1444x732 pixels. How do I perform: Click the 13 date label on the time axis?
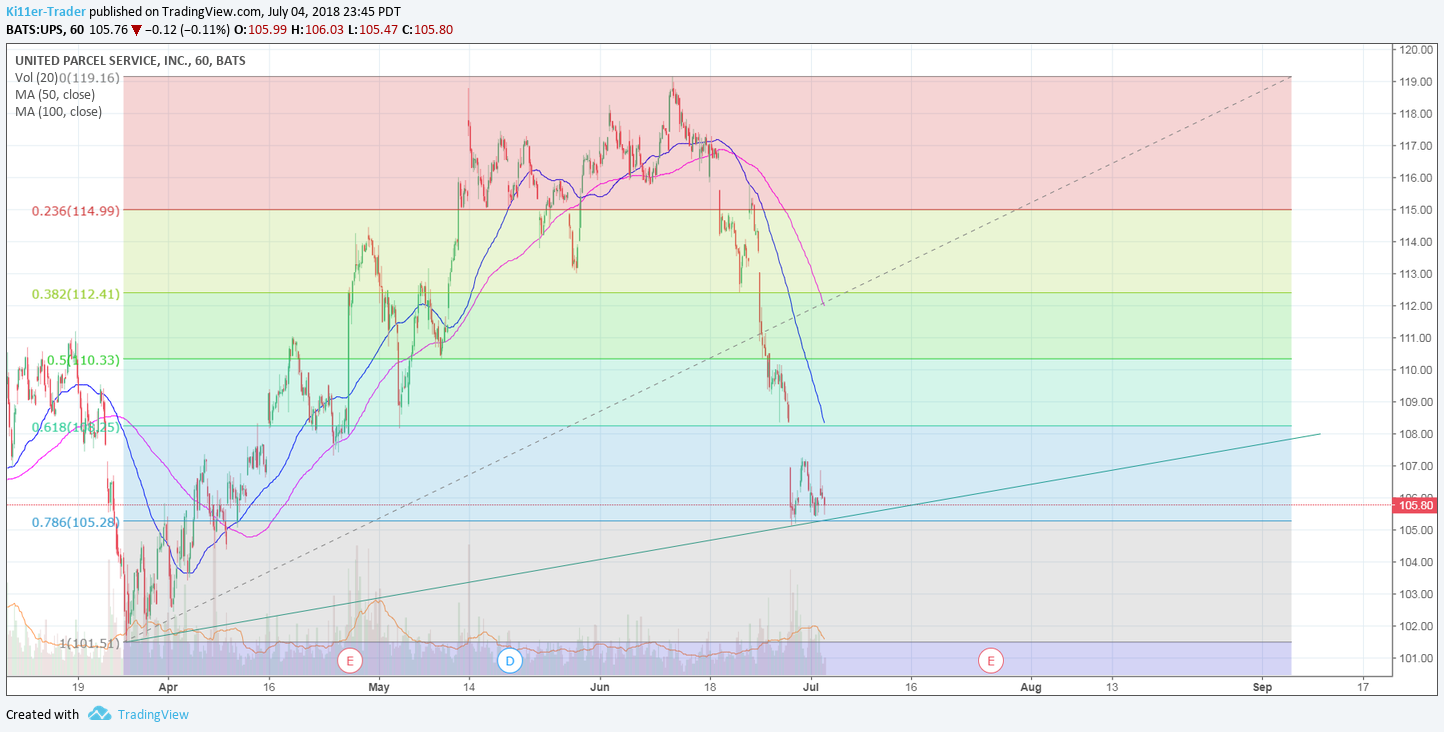point(1112,687)
